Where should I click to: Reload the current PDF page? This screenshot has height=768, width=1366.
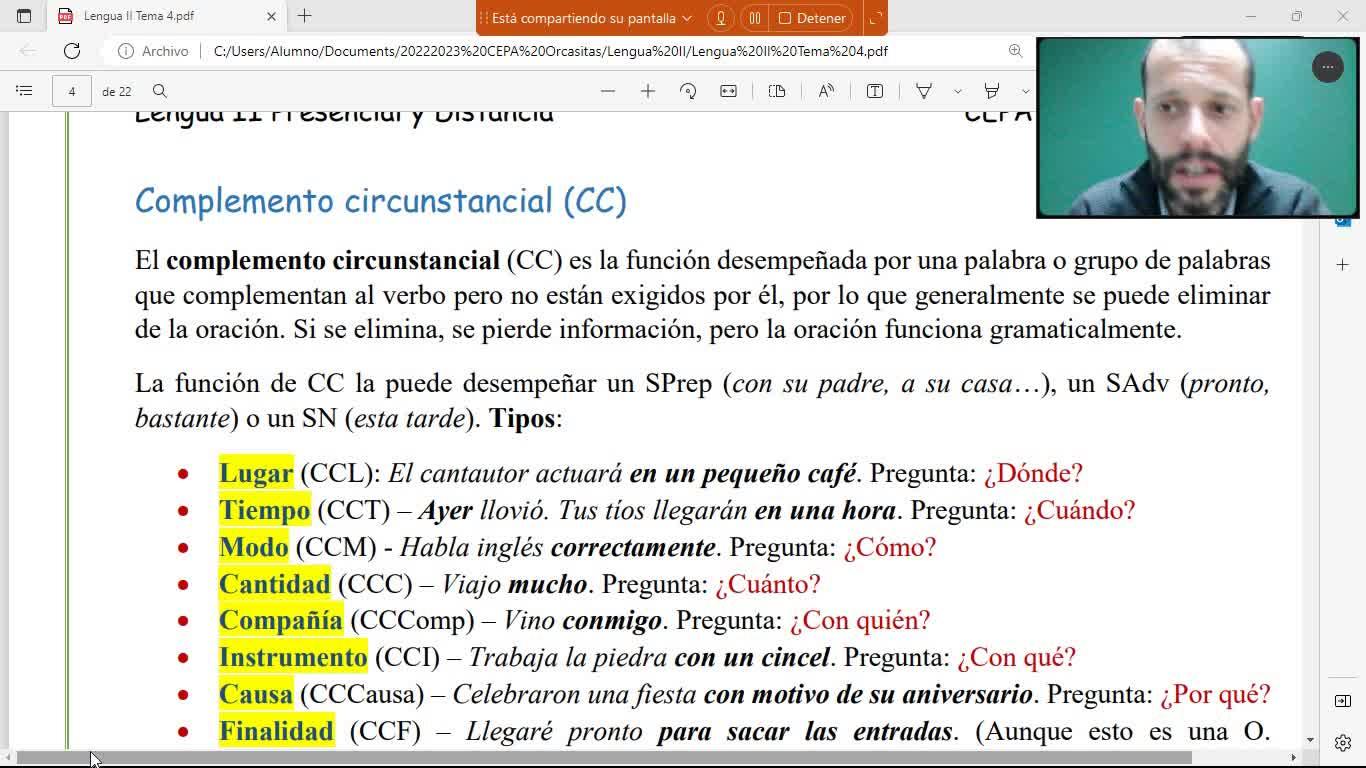[72, 51]
